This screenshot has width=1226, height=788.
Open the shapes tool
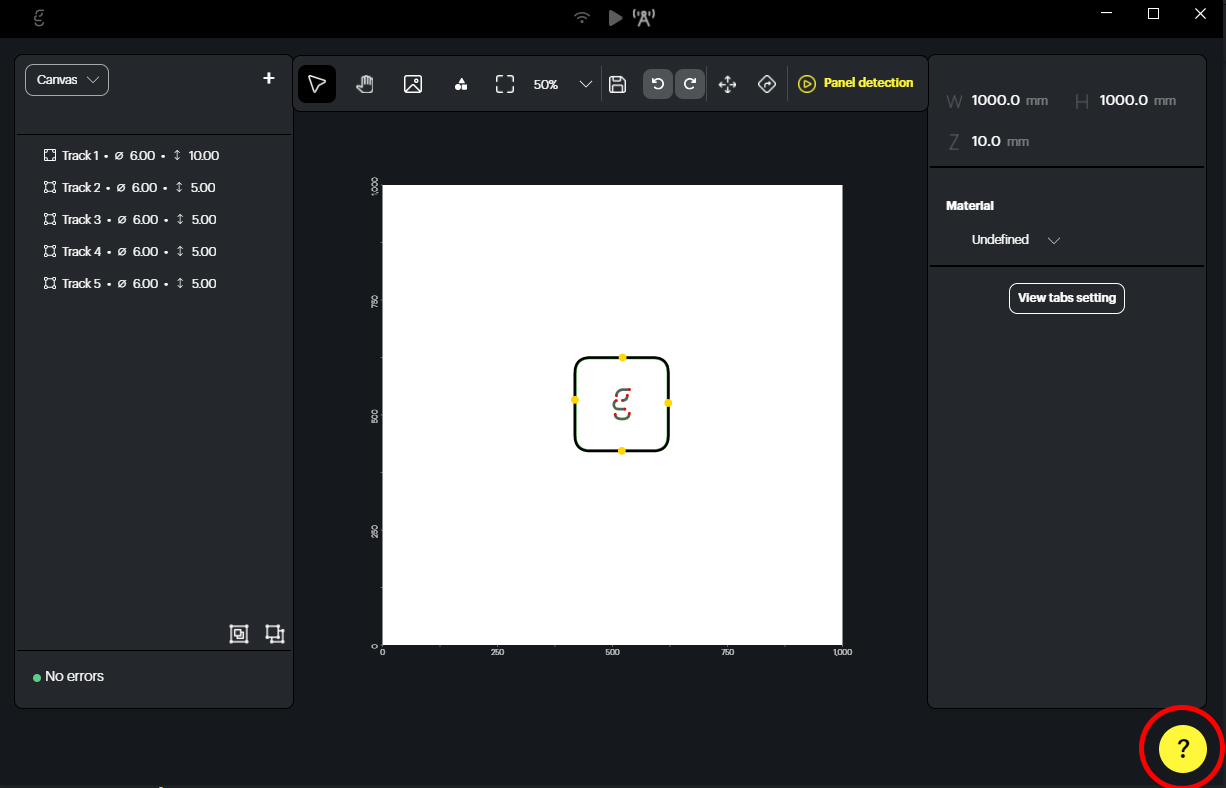coord(461,84)
